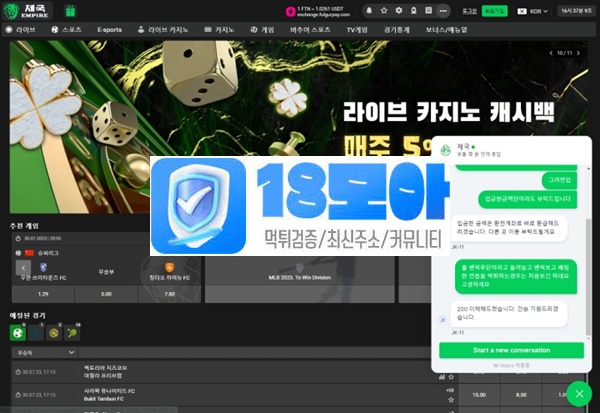Click the 그리면업 chat bubble

pos(559,180)
